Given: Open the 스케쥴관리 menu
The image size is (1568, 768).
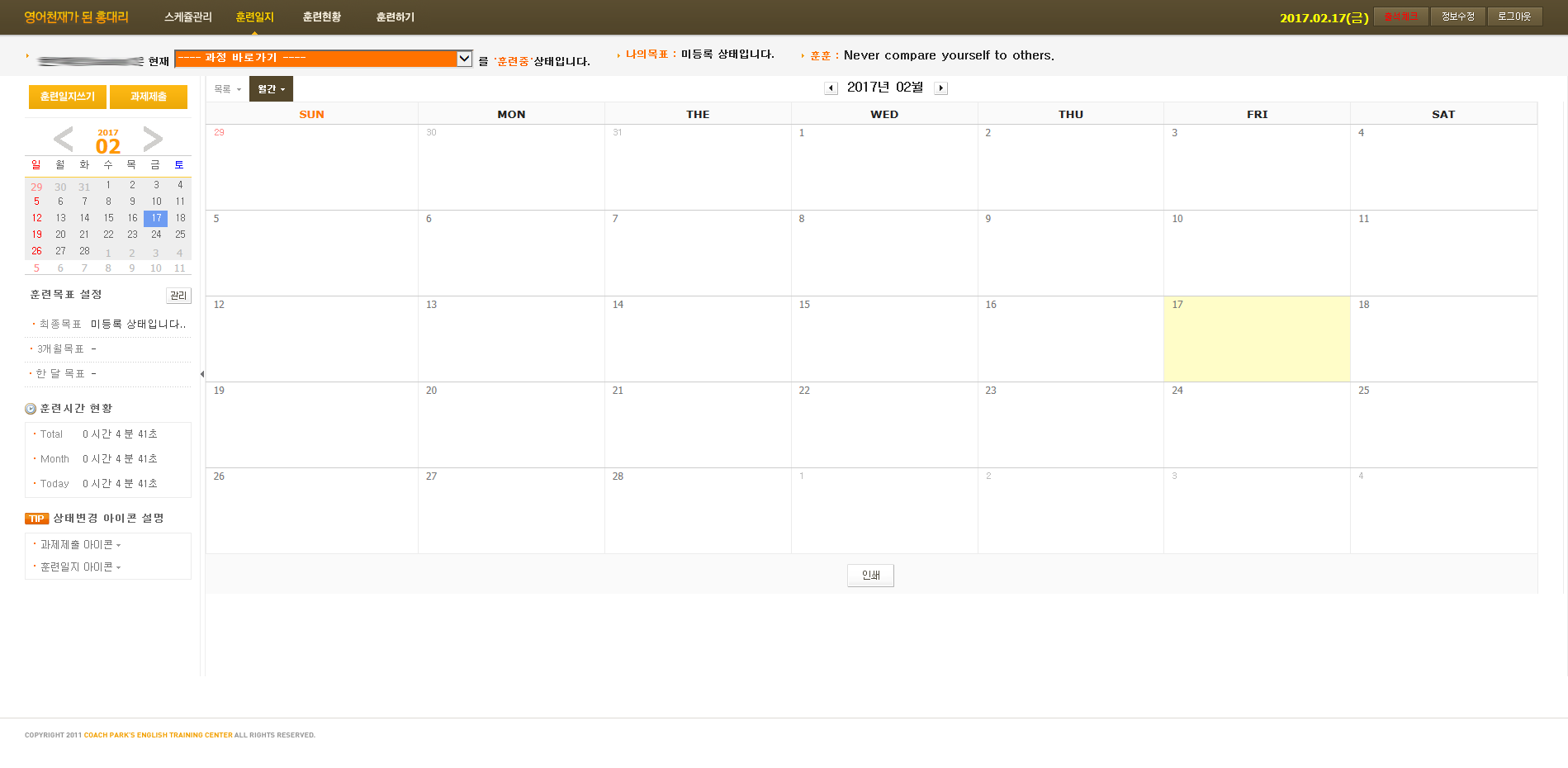Looking at the screenshot, I should [x=187, y=17].
